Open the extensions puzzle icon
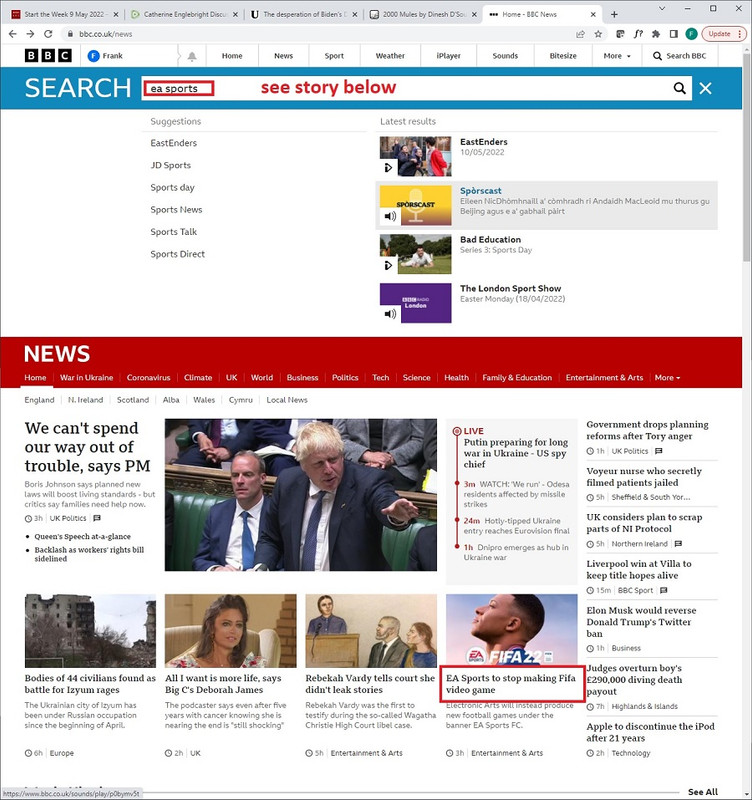752x800 pixels. click(x=656, y=34)
